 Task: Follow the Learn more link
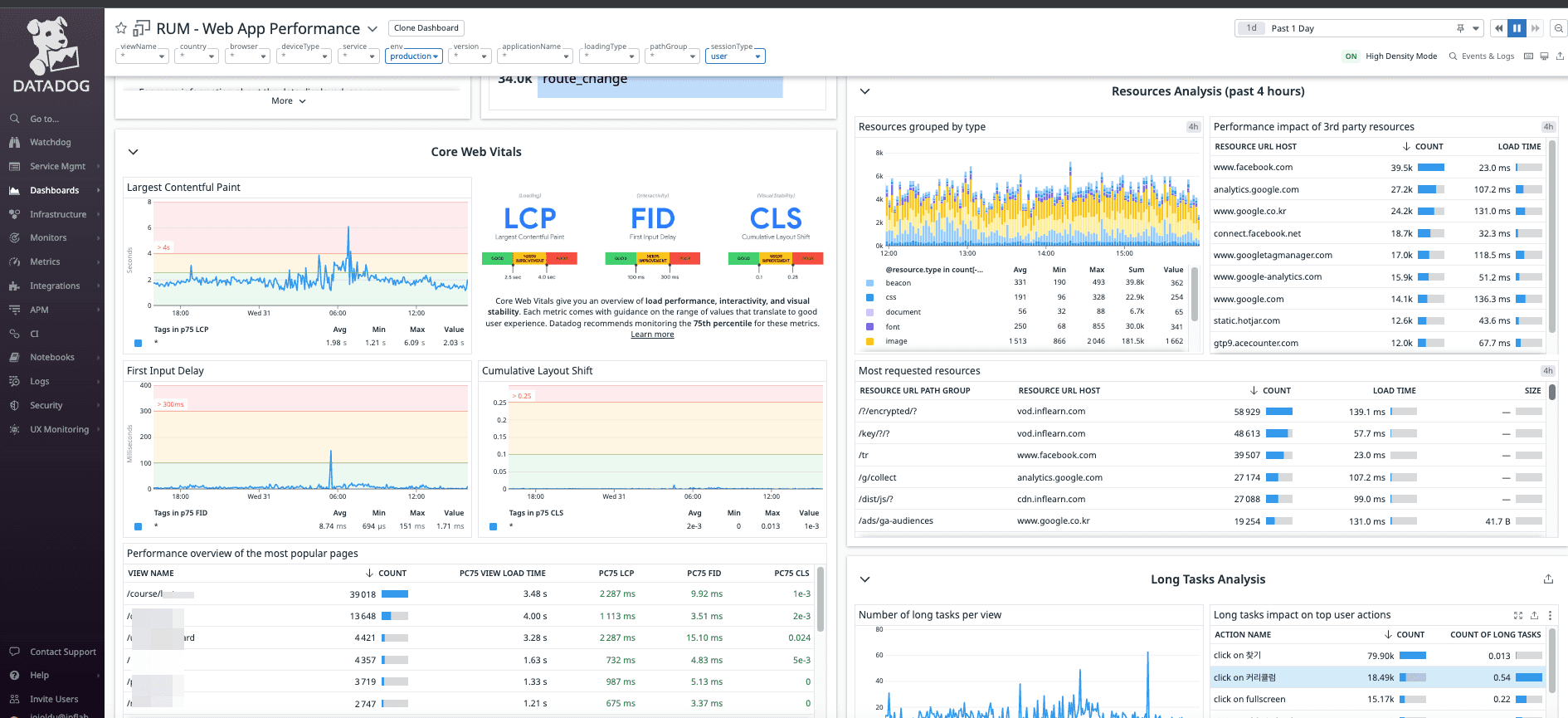click(652, 335)
